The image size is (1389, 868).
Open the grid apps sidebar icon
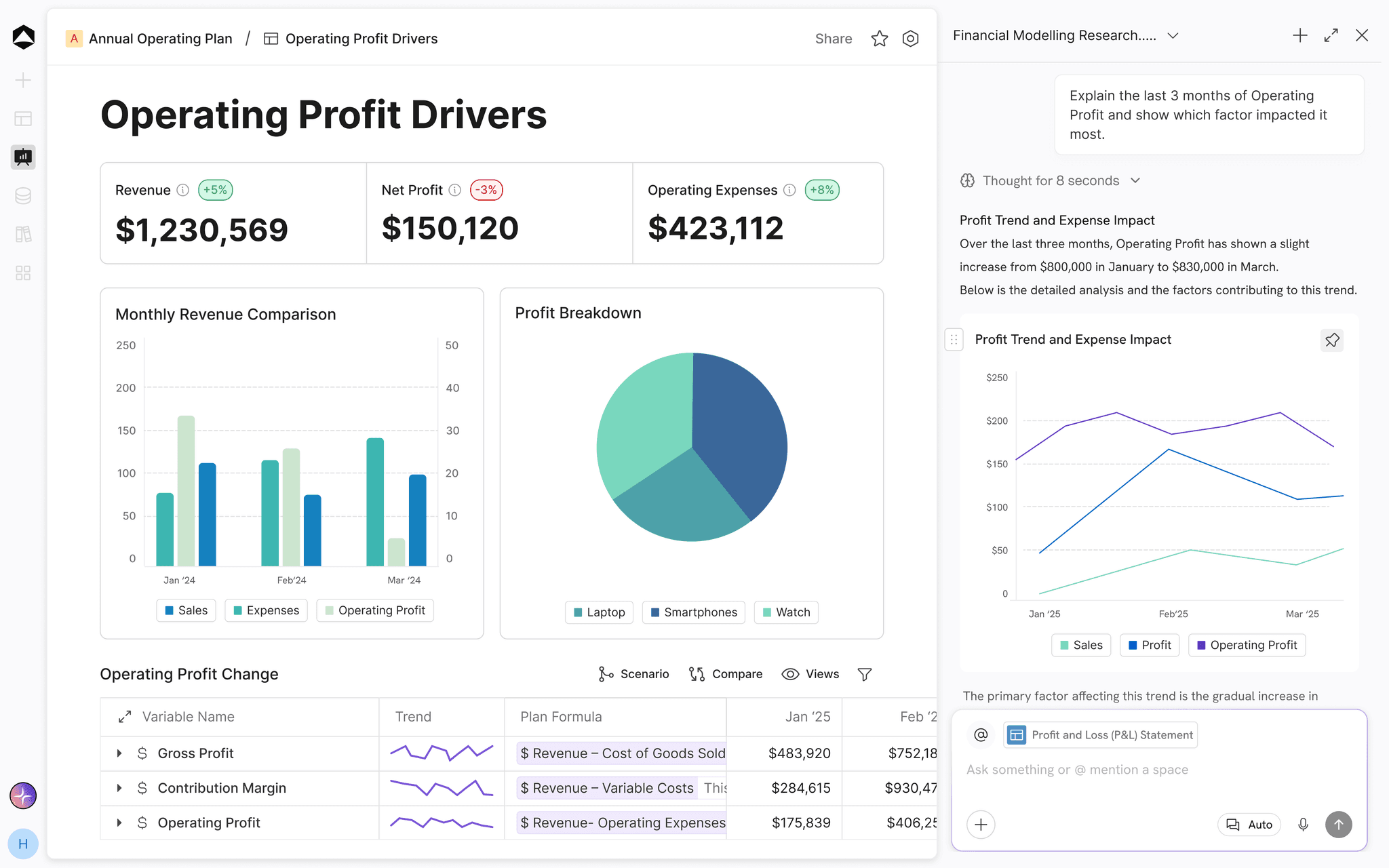click(23, 273)
